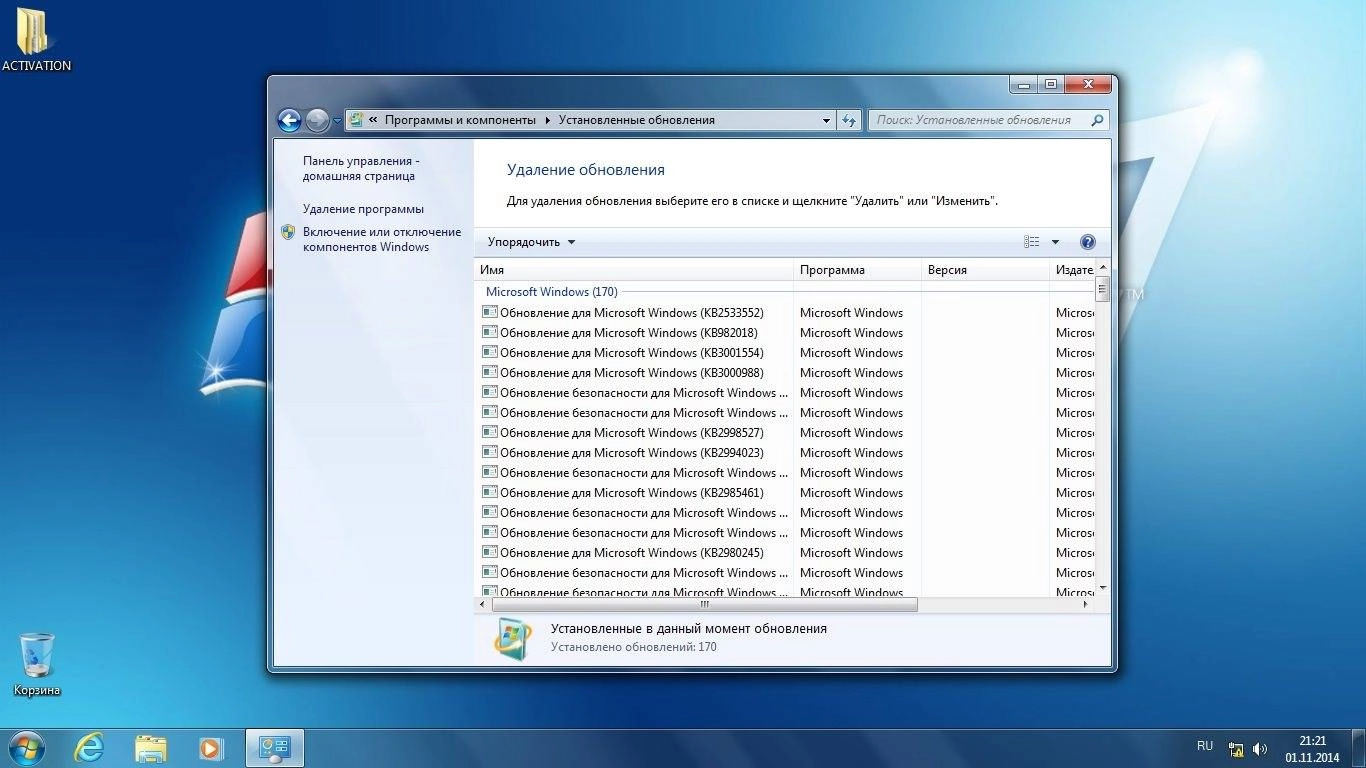Click the Установленные обновления breadcrumb
This screenshot has height=768, width=1366.
pos(637,120)
